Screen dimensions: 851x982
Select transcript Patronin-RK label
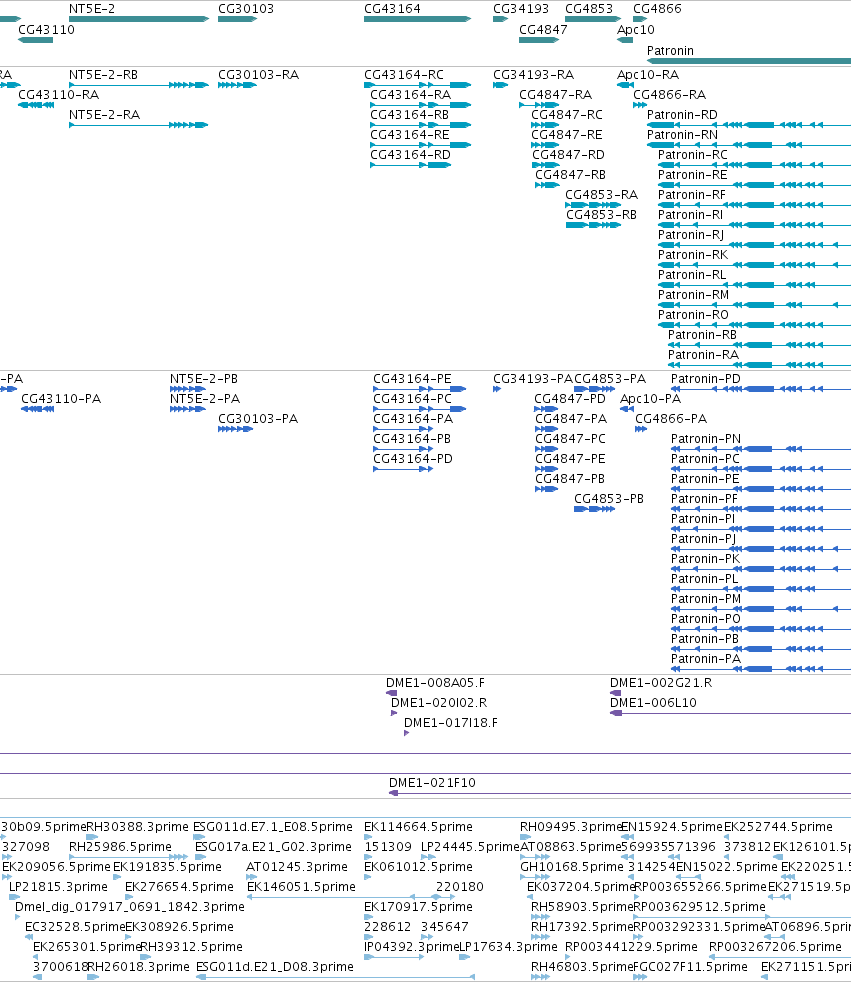click(x=693, y=255)
